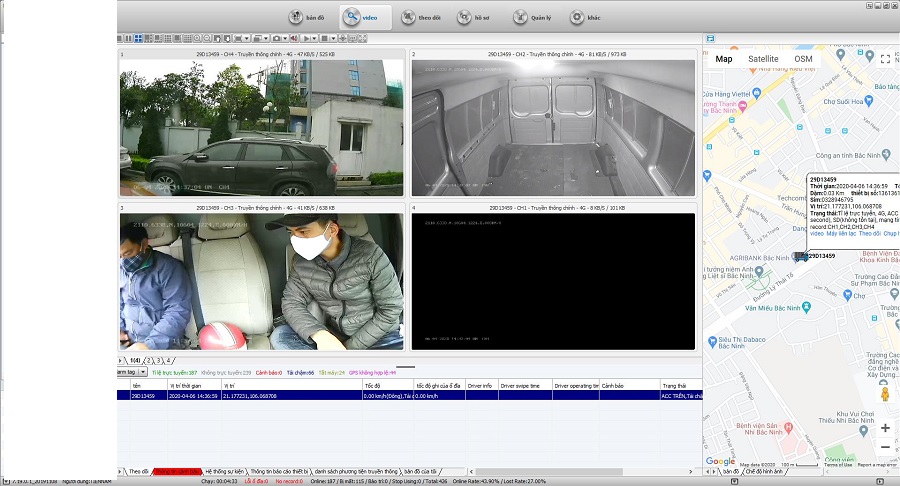
Task: Switch map to Satellite view
Action: tap(763, 59)
